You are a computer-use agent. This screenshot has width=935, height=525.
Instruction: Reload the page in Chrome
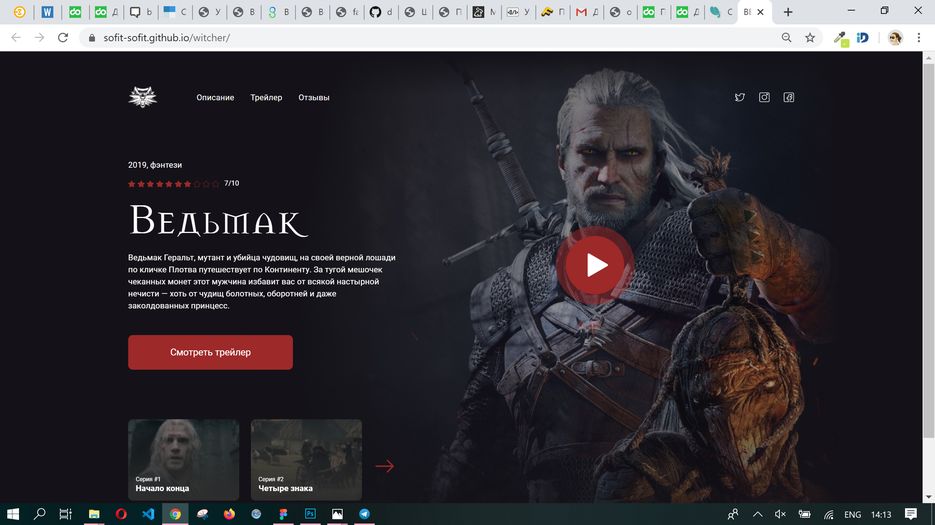pyautogui.click(x=63, y=38)
